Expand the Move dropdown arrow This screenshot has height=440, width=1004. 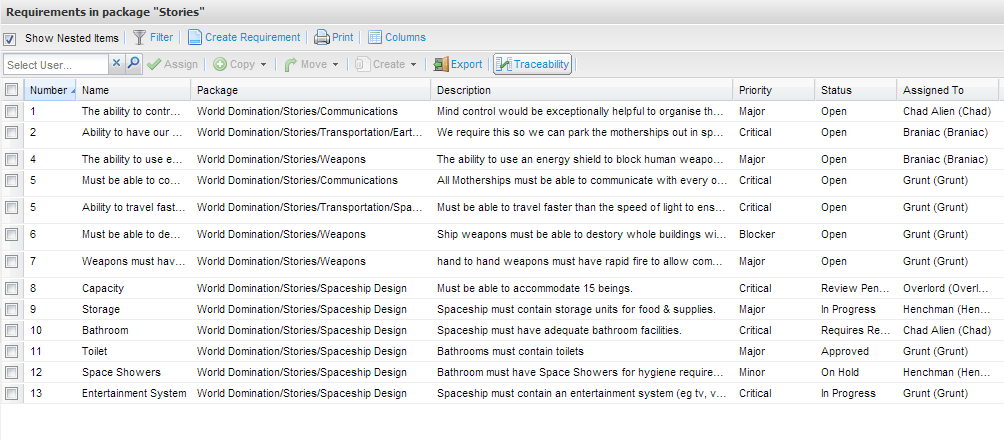click(x=335, y=65)
